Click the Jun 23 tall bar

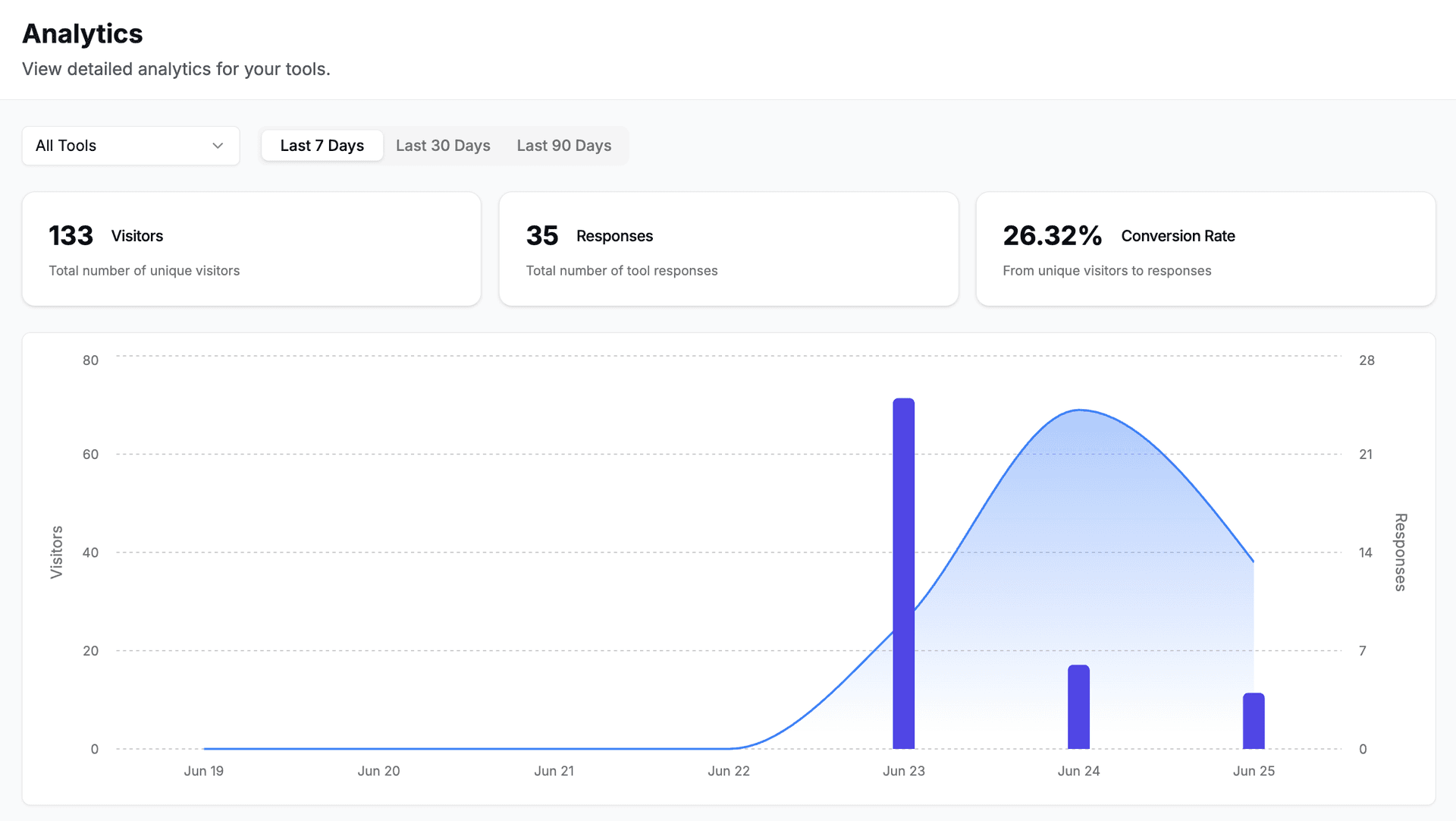(x=903, y=573)
